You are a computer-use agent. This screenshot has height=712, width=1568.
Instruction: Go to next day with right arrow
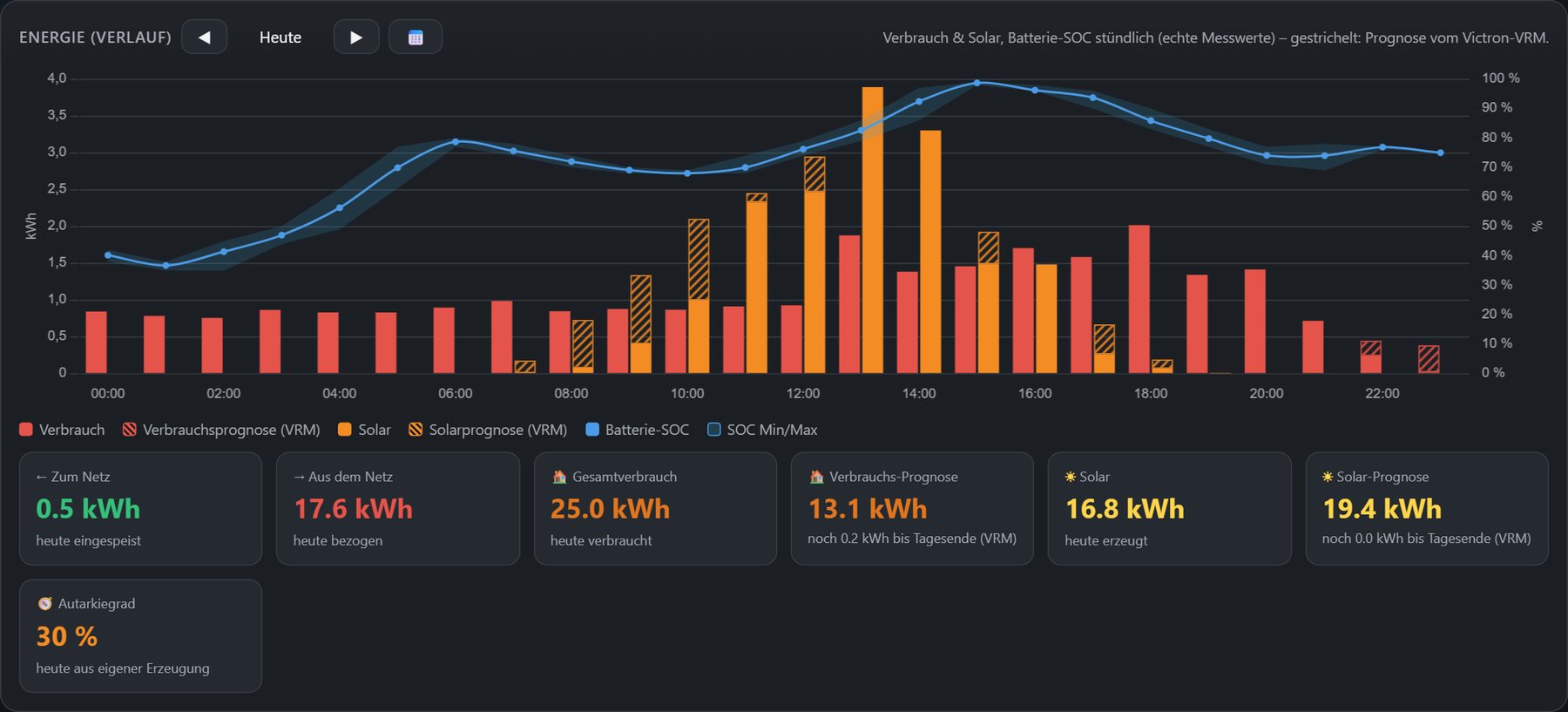coord(356,37)
